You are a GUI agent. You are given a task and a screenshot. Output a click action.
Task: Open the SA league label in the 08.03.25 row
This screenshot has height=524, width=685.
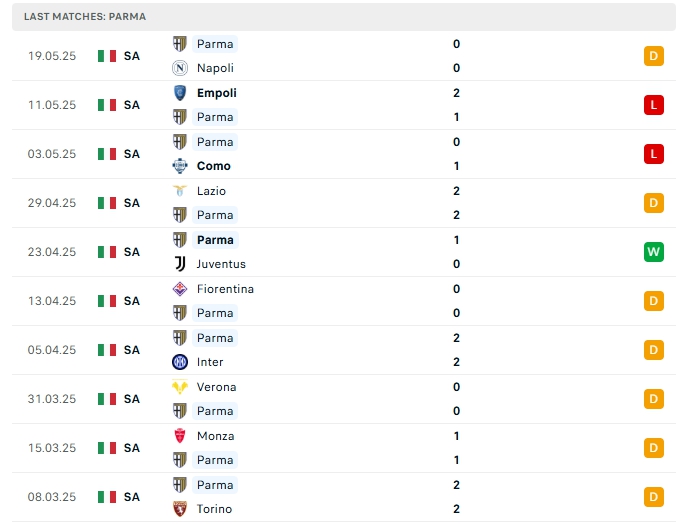(131, 497)
